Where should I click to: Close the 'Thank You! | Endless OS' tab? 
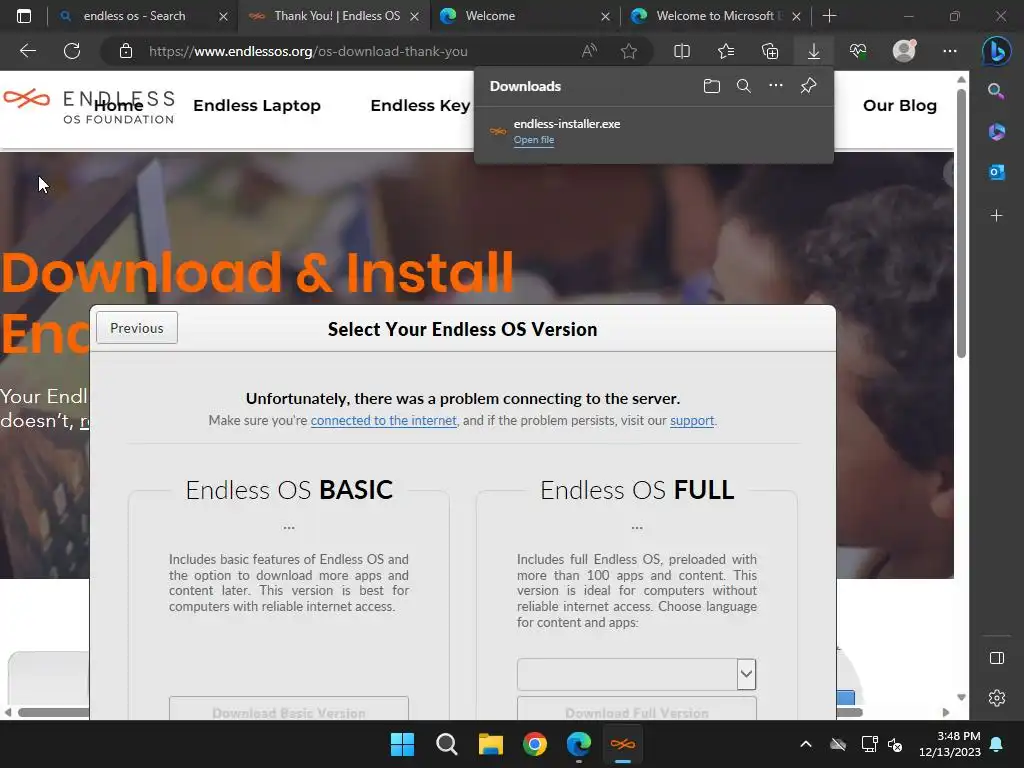pos(414,16)
